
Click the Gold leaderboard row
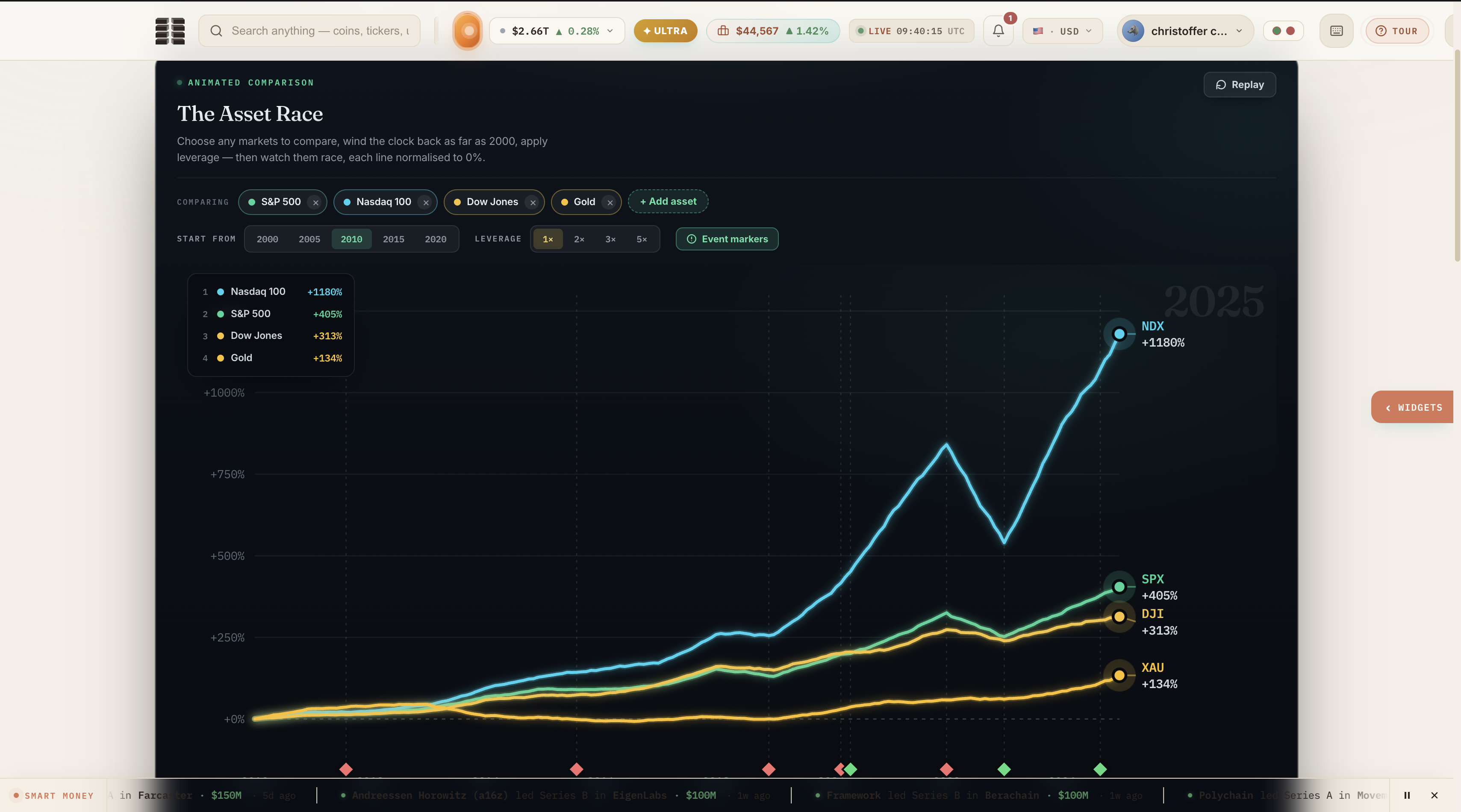[x=272, y=358]
